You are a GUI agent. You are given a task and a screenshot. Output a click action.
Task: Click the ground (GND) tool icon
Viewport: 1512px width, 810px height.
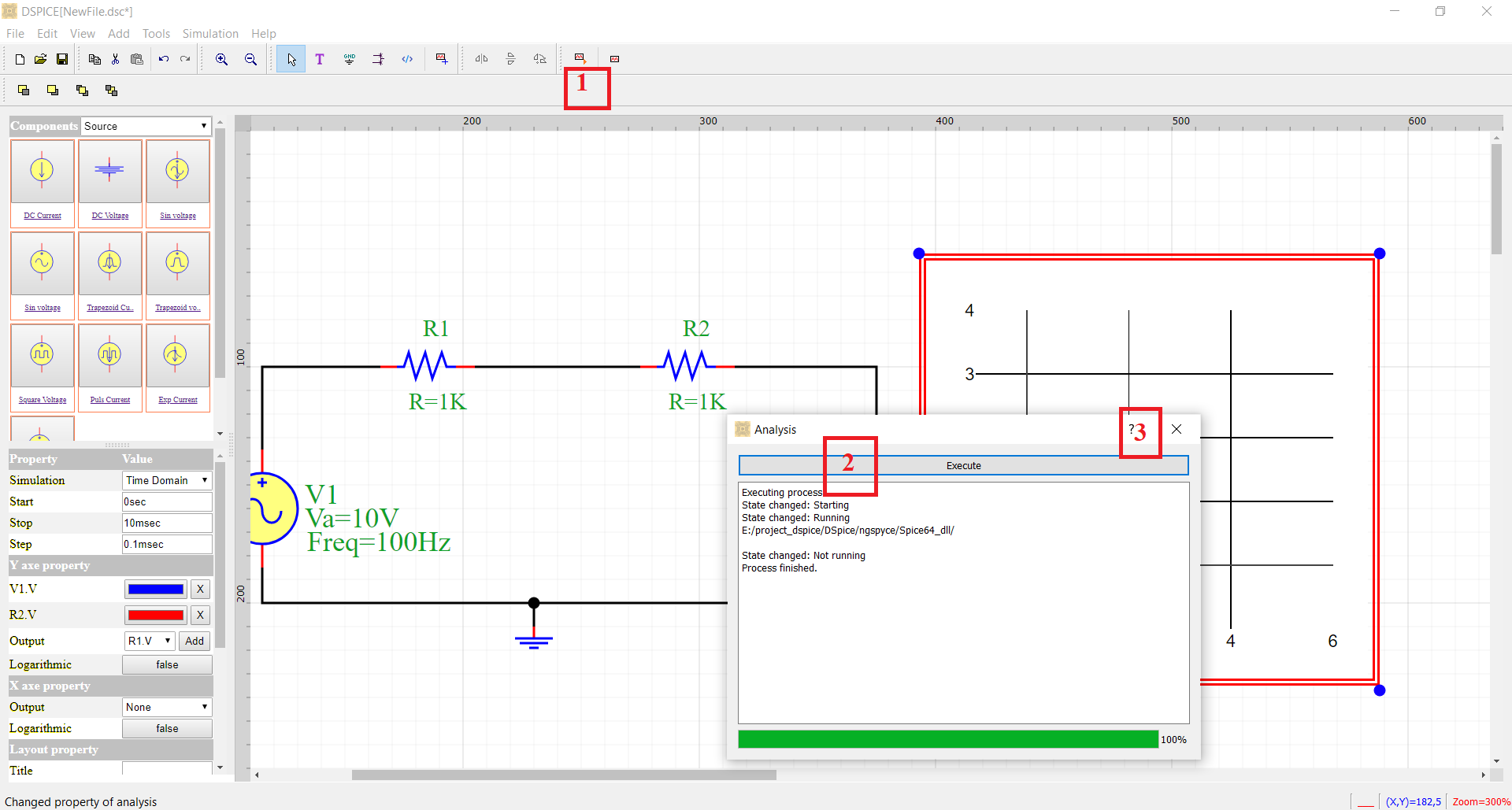(x=349, y=59)
